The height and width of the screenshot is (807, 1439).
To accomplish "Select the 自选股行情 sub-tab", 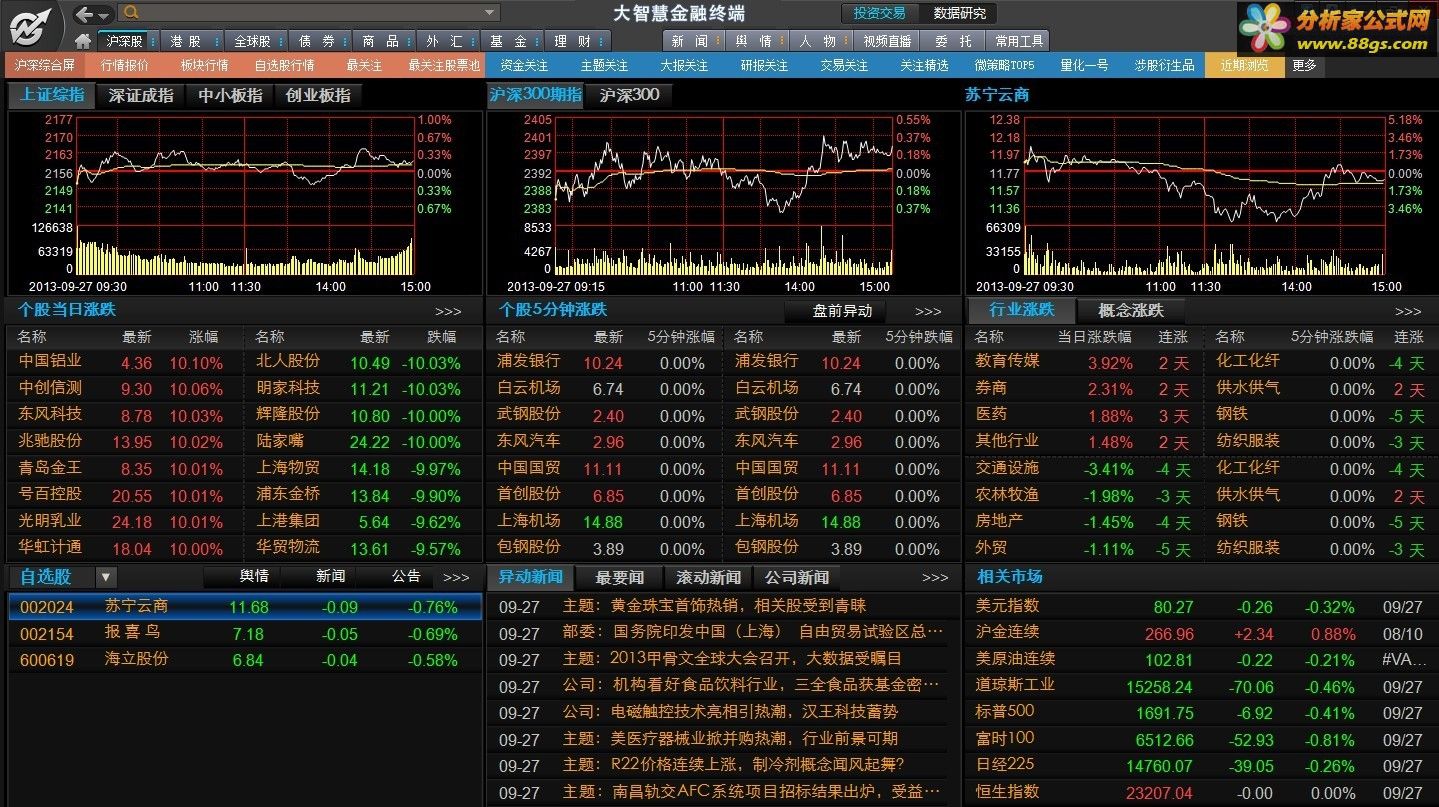I will click(285, 65).
